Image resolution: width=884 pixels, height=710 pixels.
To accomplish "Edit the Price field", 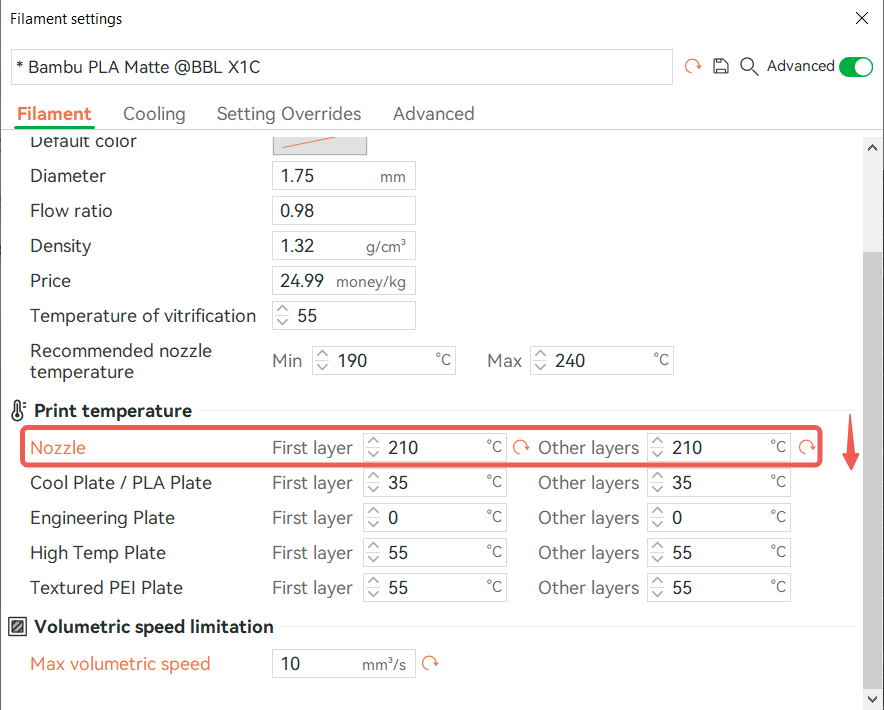I will tap(344, 281).
